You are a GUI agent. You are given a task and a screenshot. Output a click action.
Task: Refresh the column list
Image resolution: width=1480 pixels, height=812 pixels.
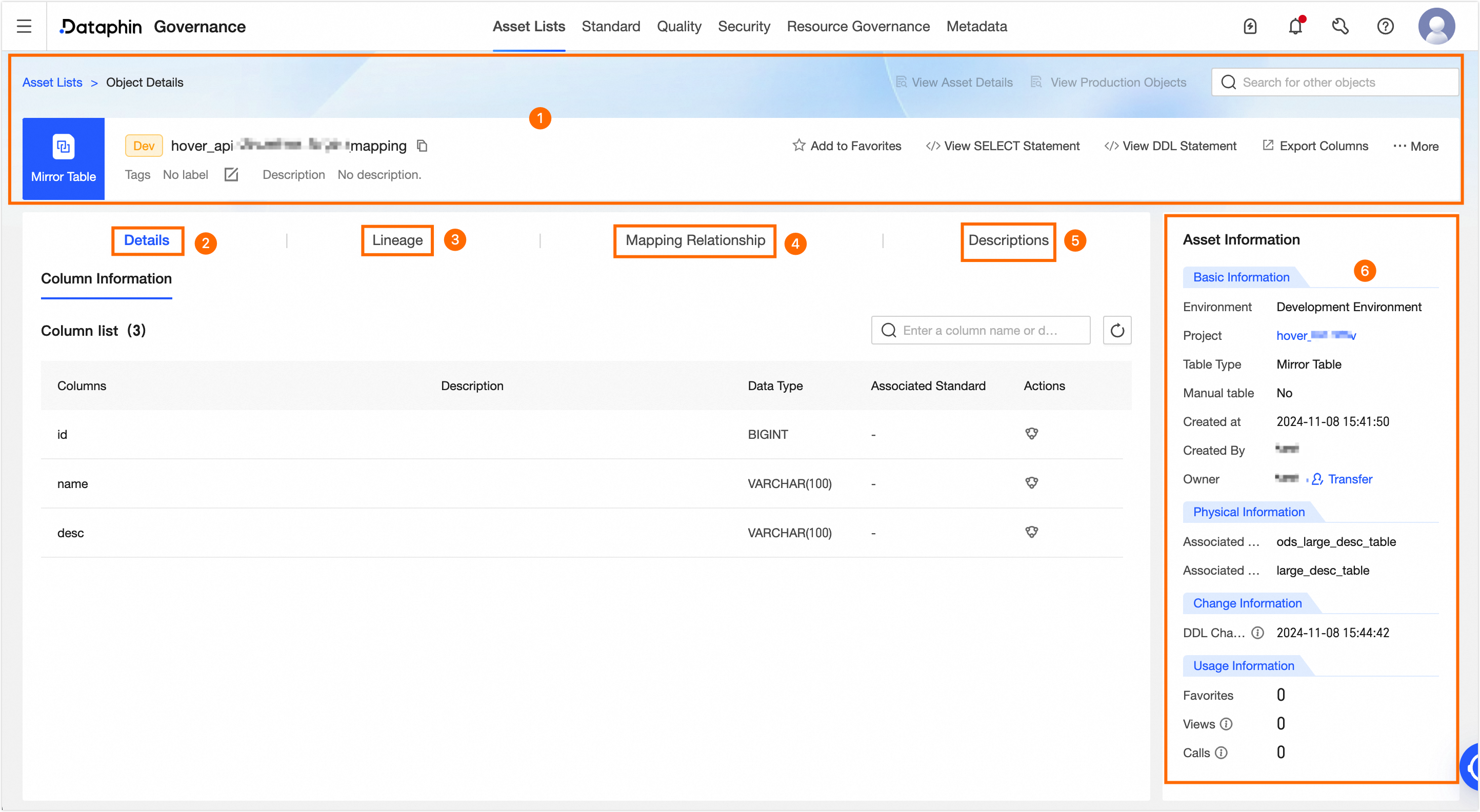click(x=1117, y=330)
